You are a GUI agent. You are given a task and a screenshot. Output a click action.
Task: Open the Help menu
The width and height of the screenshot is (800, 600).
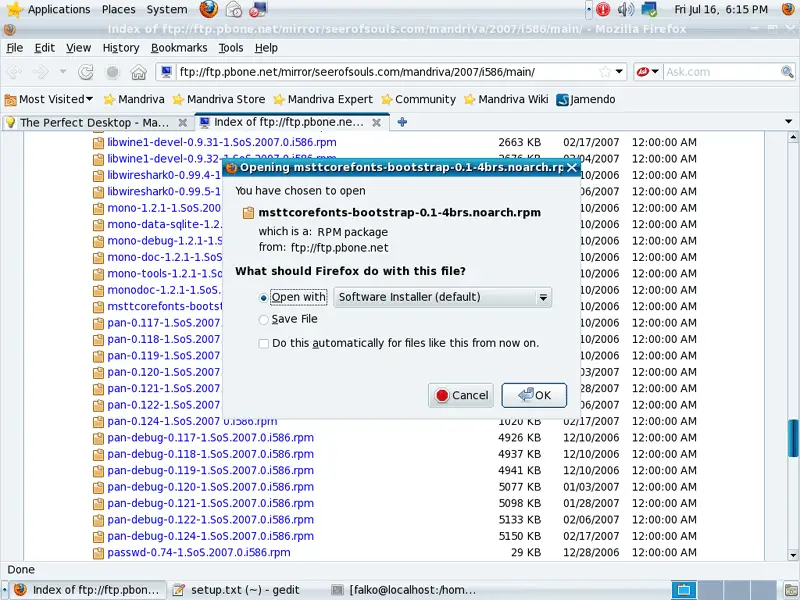click(x=266, y=48)
